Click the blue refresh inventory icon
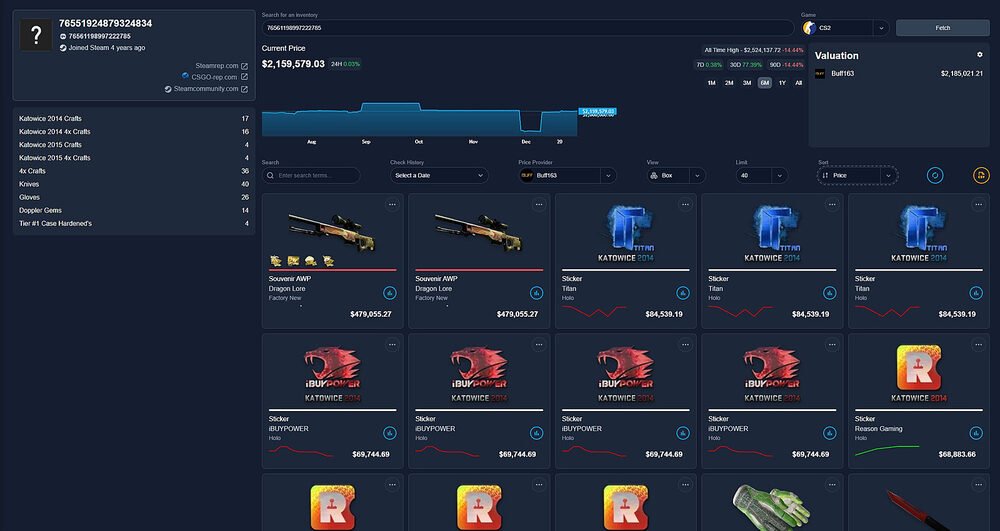This screenshot has width=1000, height=531. tap(935, 175)
